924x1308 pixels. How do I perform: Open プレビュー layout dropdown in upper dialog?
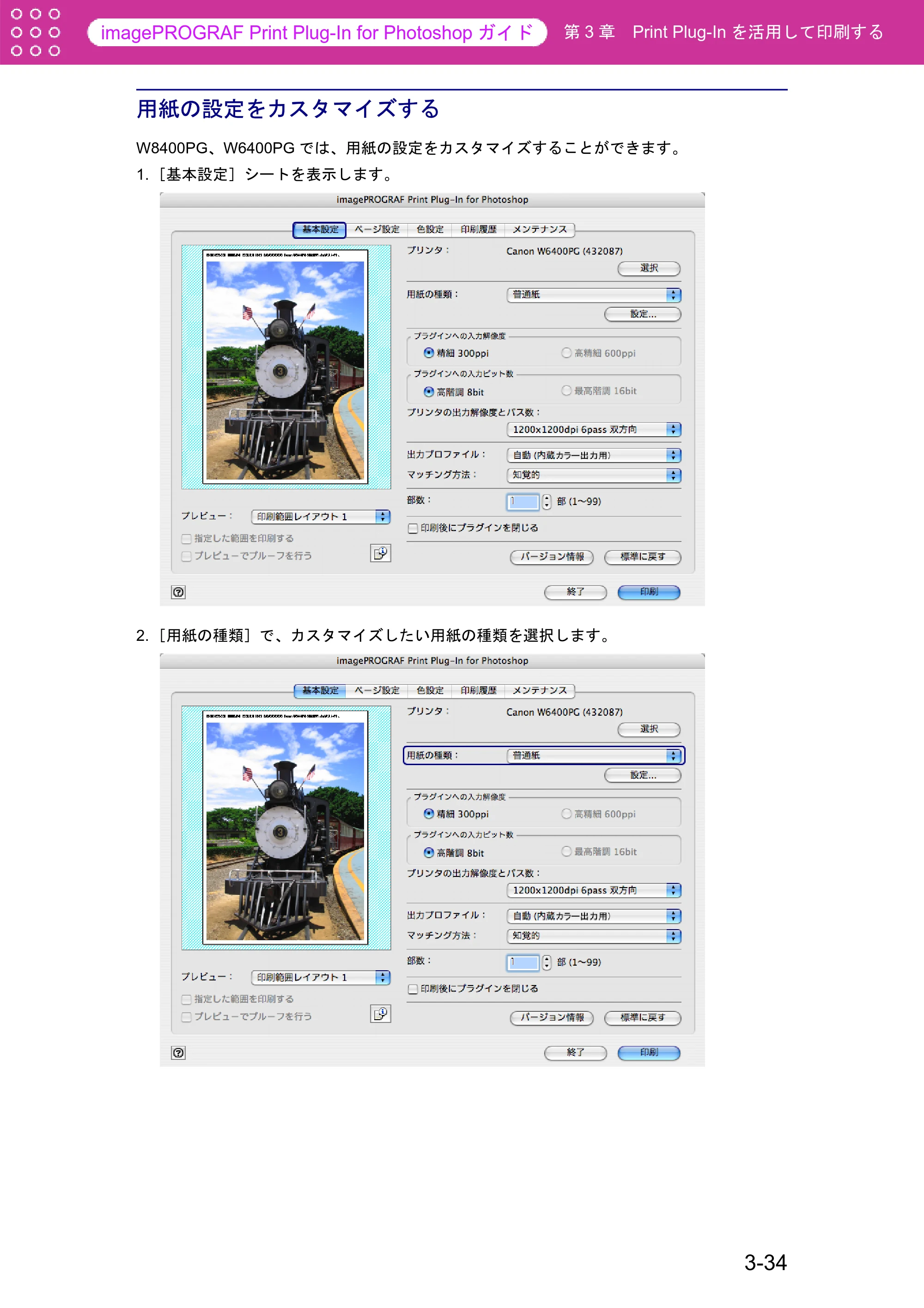pos(321,517)
